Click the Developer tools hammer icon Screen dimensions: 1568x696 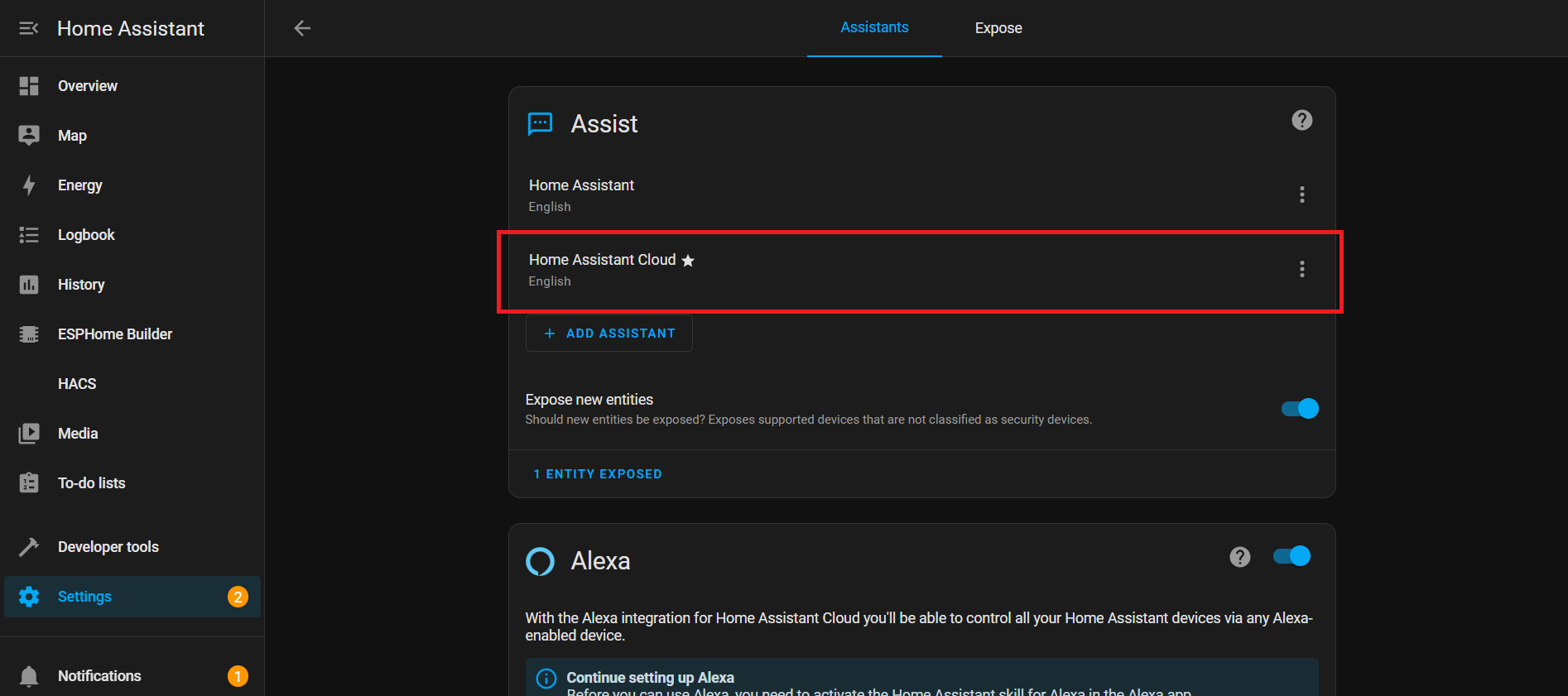29,547
